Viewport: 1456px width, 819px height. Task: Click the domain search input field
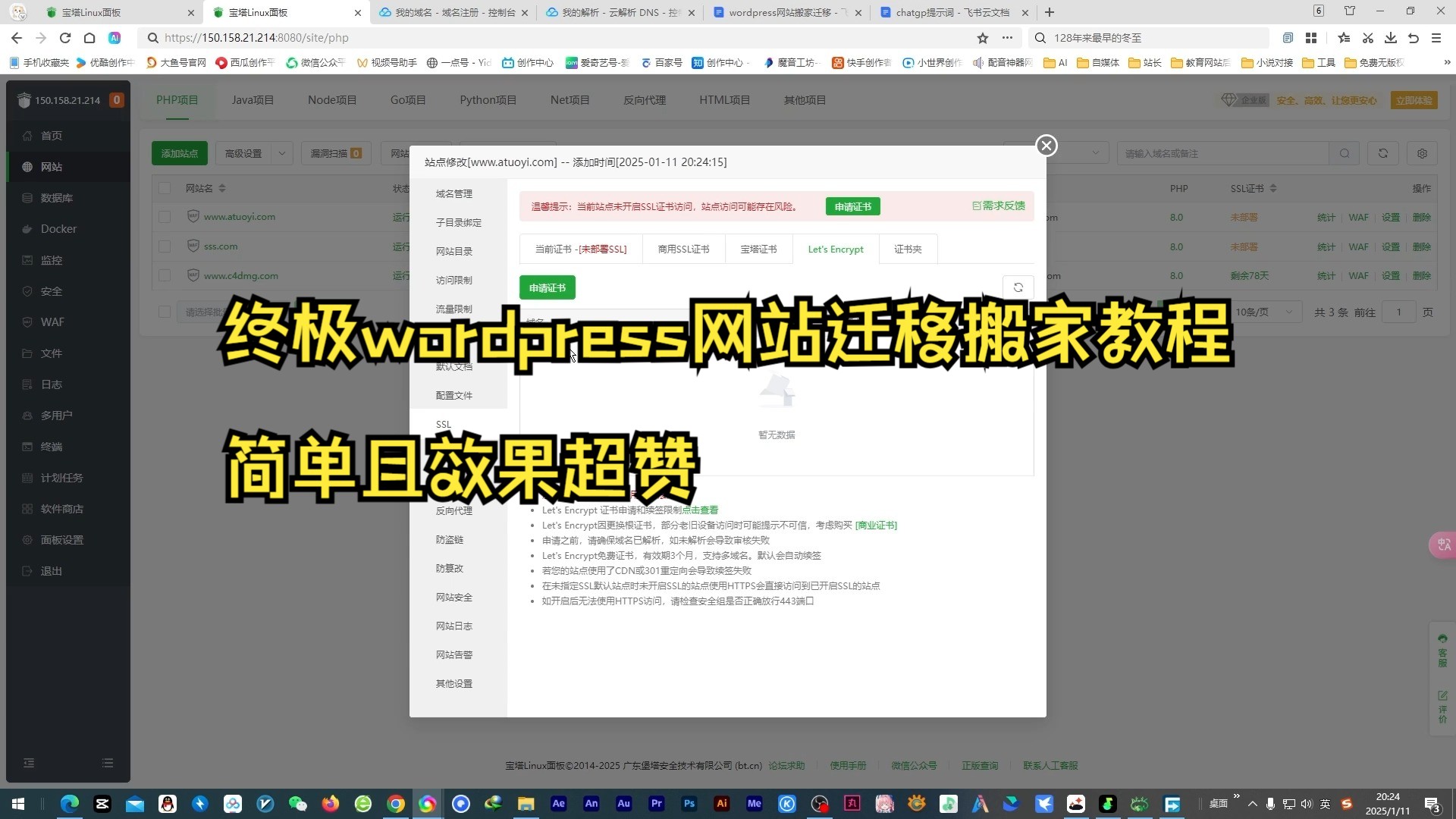1222,153
